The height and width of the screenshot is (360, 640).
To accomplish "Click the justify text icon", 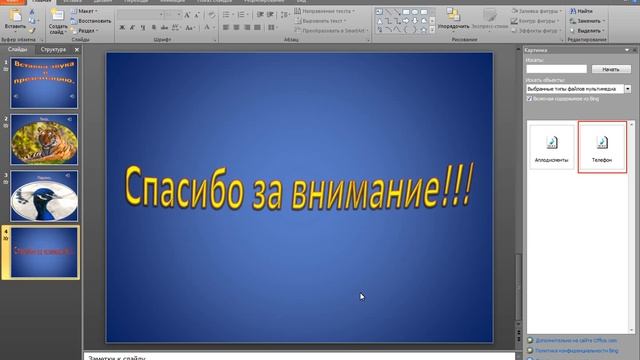I will click(x=257, y=28).
